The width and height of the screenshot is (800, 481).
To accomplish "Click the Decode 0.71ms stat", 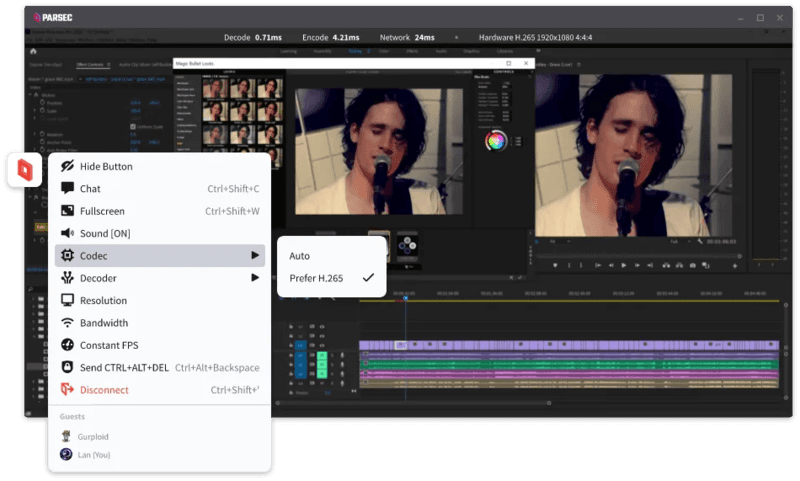I will pyautogui.click(x=253, y=37).
